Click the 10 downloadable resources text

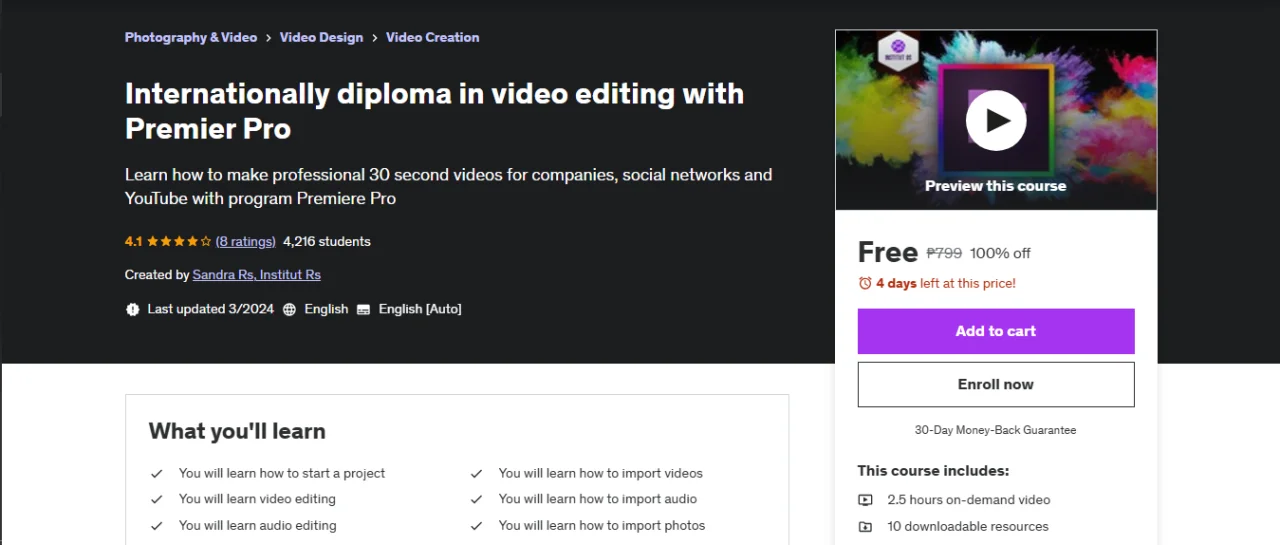coord(968,526)
